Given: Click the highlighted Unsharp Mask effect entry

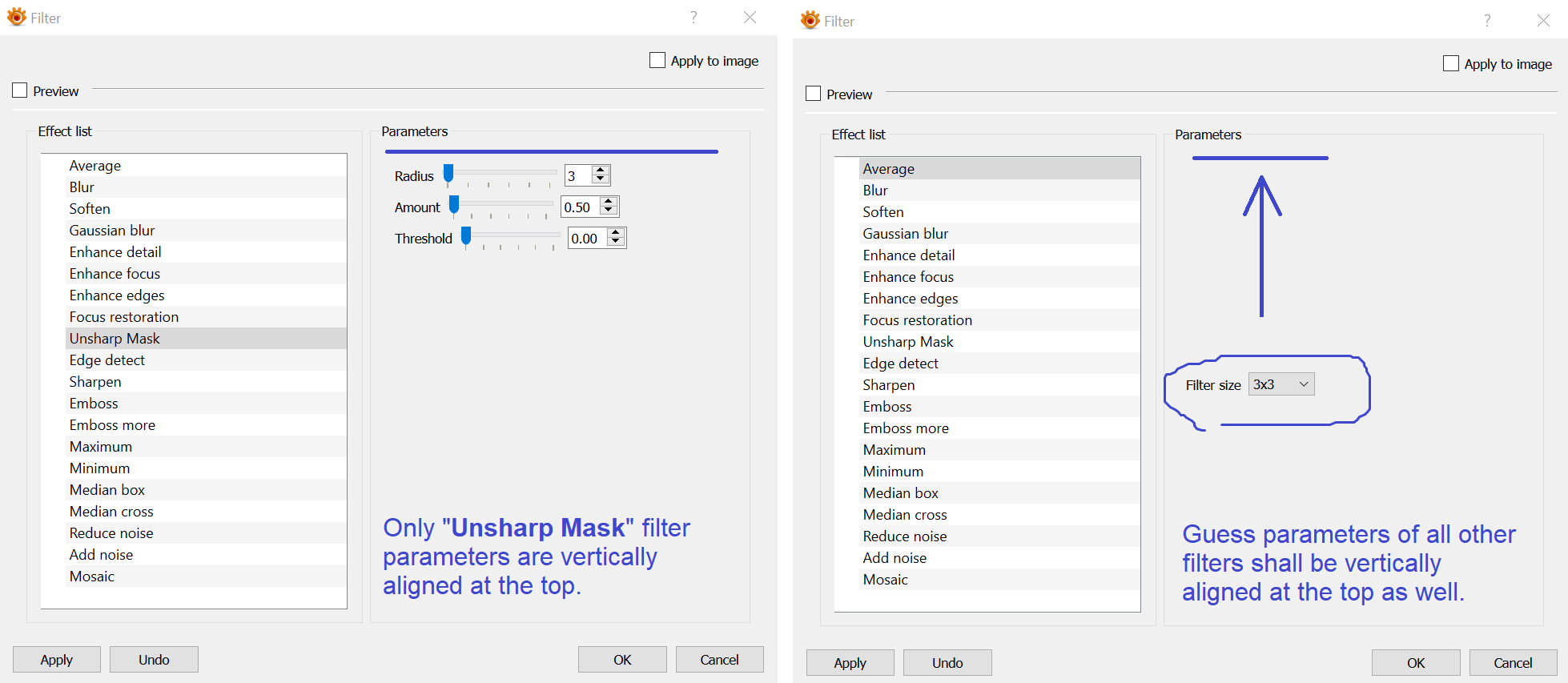Looking at the screenshot, I should click(x=206, y=339).
